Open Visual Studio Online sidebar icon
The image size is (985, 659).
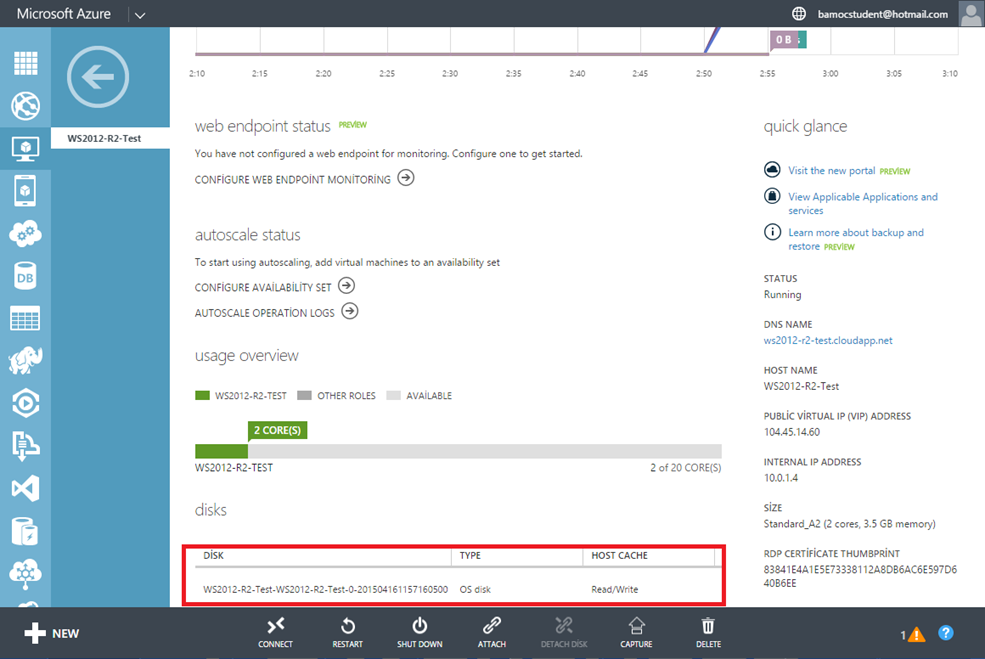pyautogui.click(x=25, y=489)
